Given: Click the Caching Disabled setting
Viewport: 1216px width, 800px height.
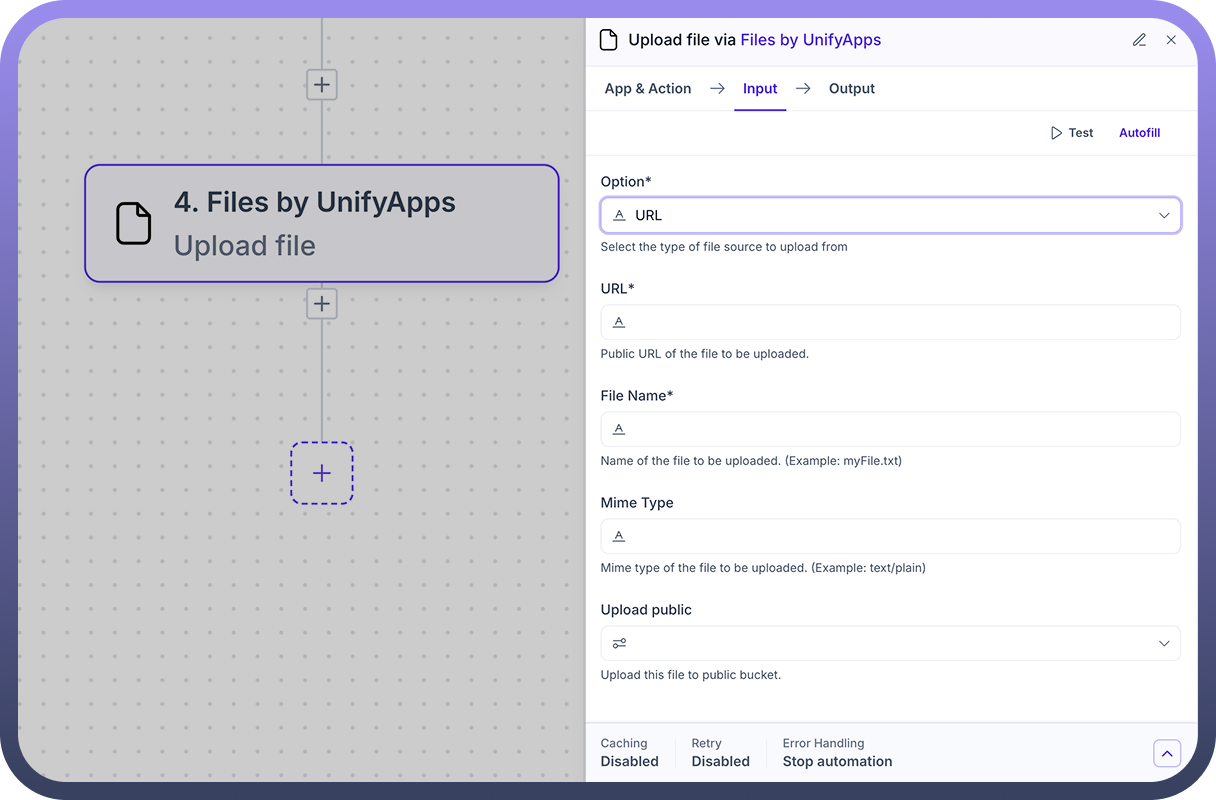Looking at the screenshot, I should (630, 753).
